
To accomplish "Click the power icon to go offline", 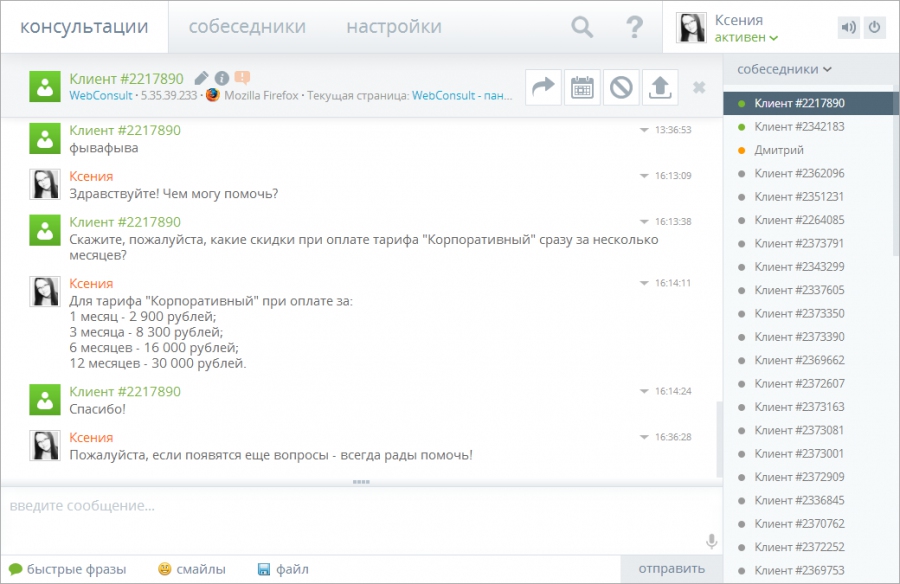I will (x=873, y=28).
